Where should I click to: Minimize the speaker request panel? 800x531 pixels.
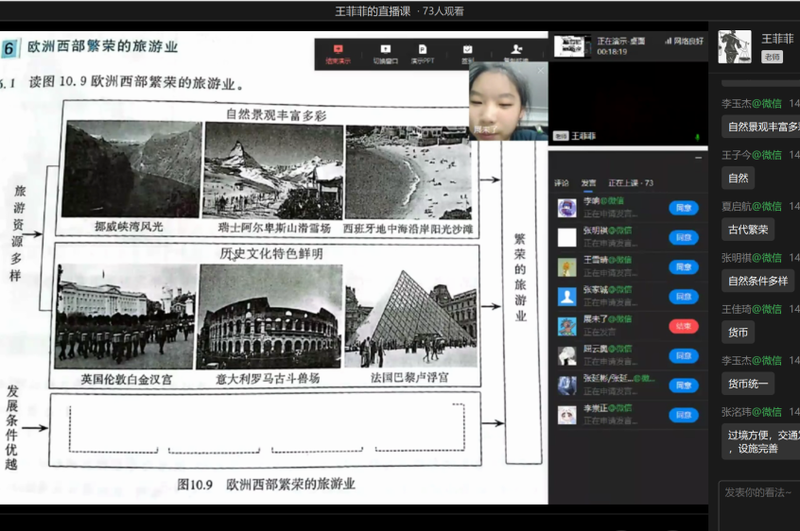point(698,158)
